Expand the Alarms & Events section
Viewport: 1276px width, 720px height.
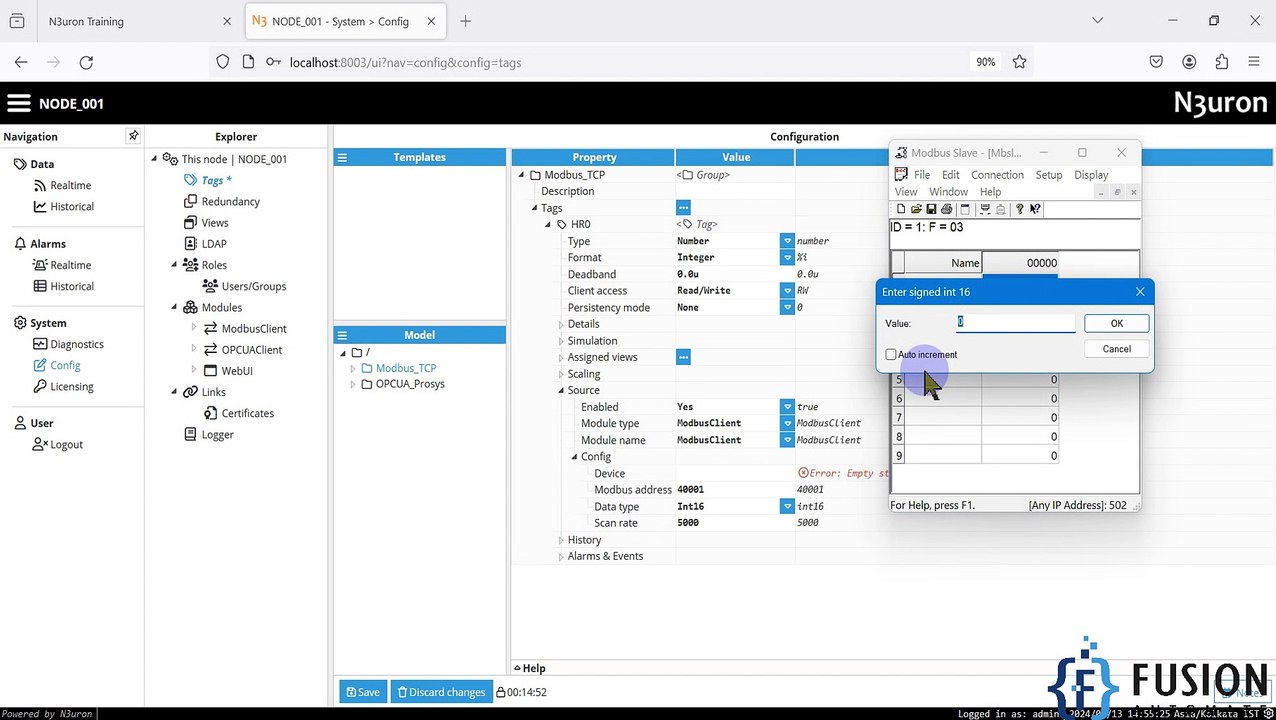(x=561, y=556)
